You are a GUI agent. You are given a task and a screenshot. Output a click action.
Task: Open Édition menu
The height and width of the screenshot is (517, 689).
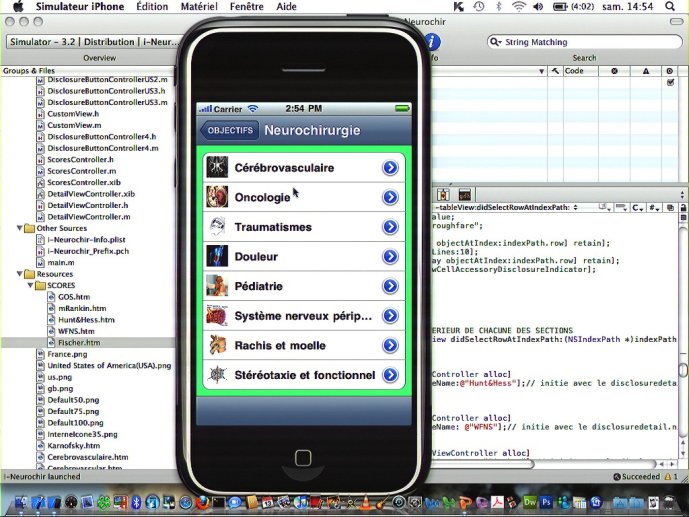pyautogui.click(x=152, y=7)
